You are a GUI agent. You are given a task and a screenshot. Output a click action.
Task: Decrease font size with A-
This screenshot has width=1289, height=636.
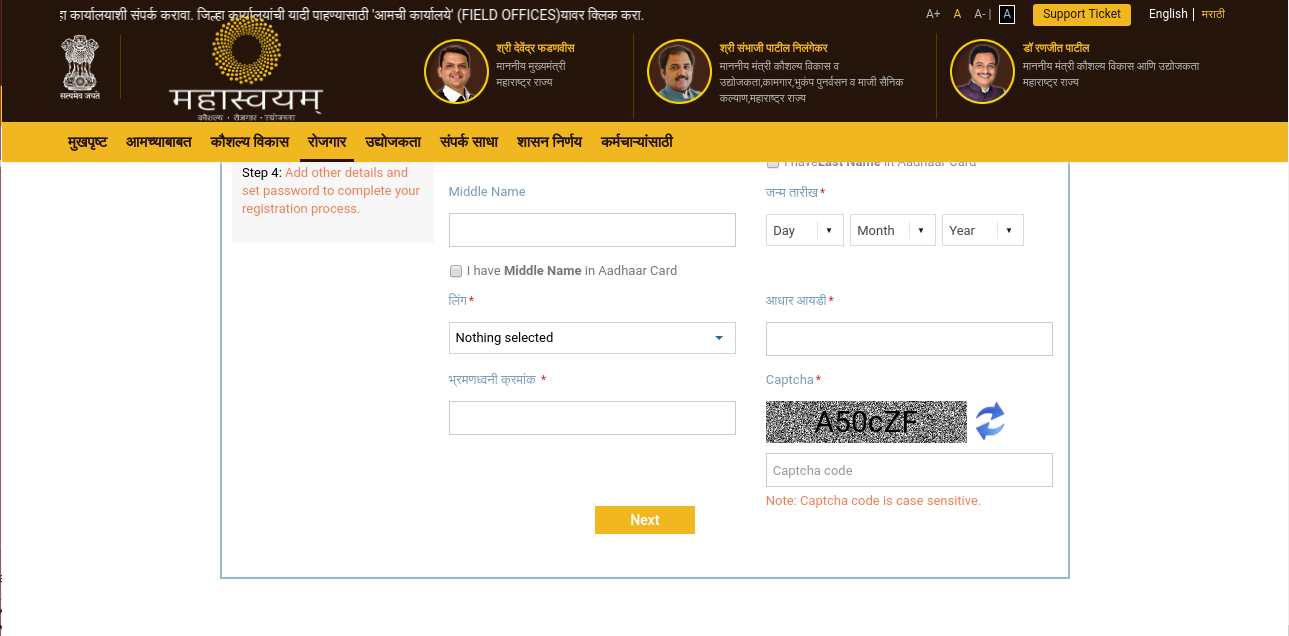tap(982, 14)
